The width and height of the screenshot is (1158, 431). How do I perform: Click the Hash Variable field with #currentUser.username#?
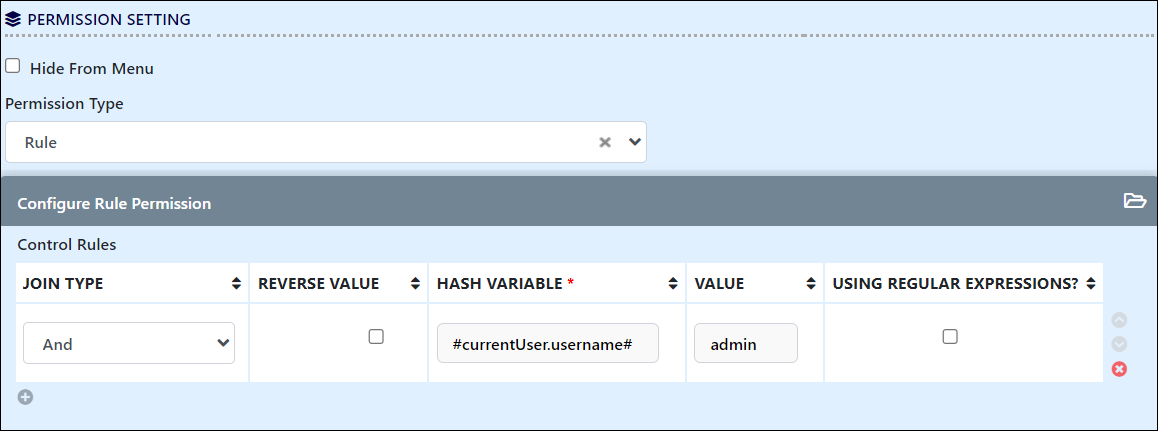(x=548, y=343)
